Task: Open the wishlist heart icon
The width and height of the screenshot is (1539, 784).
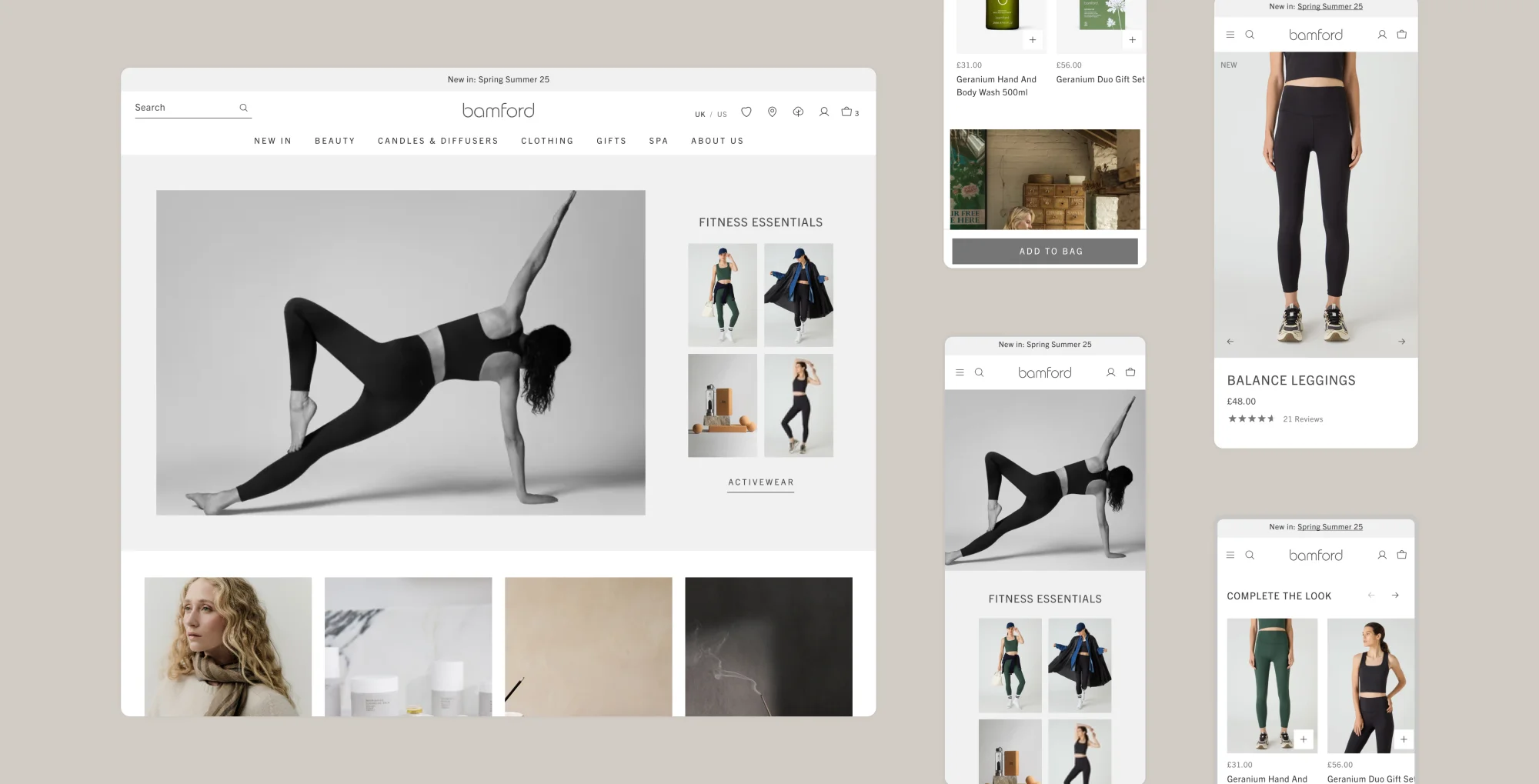Action: [x=746, y=112]
